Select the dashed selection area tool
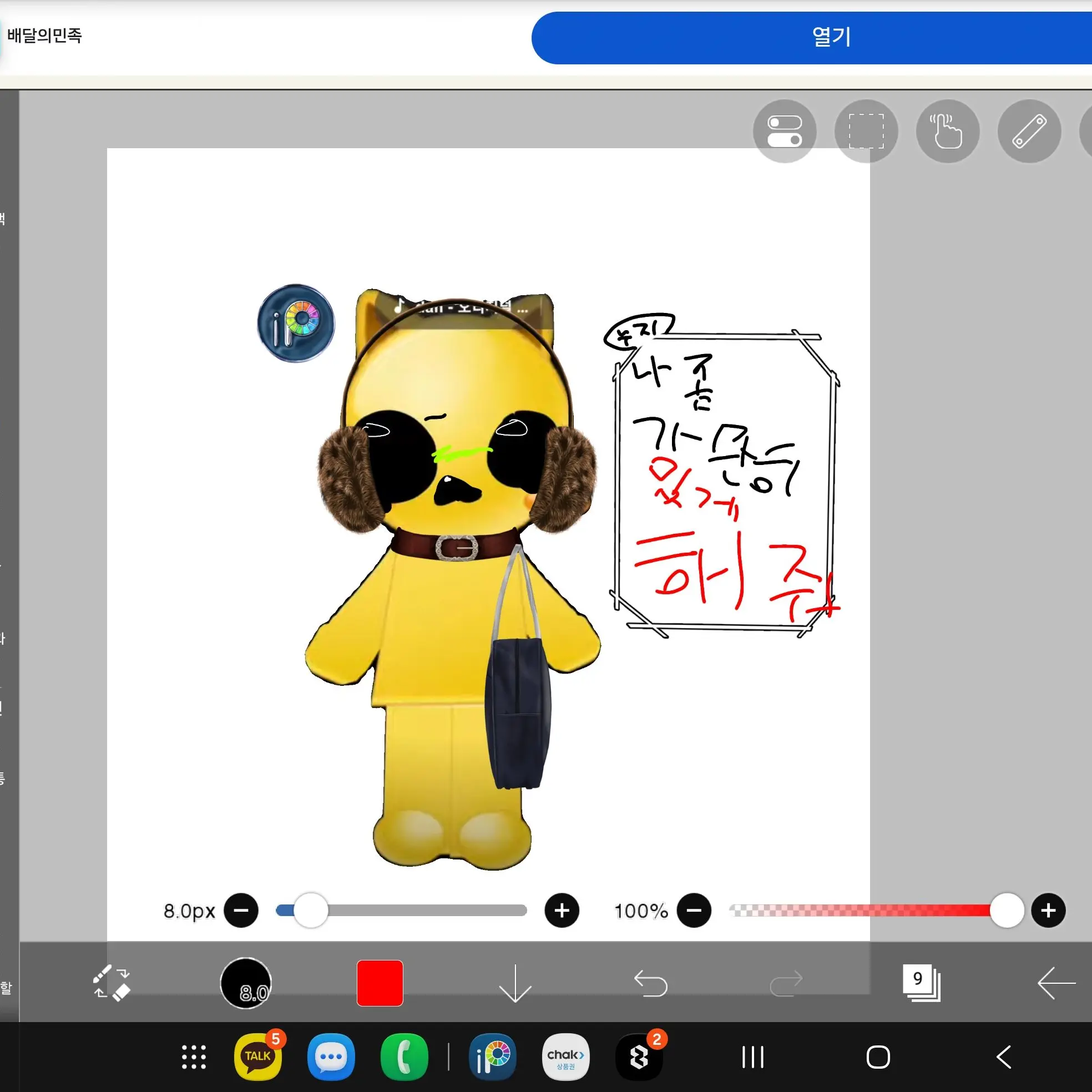1092x1092 pixels. point(866,131)
